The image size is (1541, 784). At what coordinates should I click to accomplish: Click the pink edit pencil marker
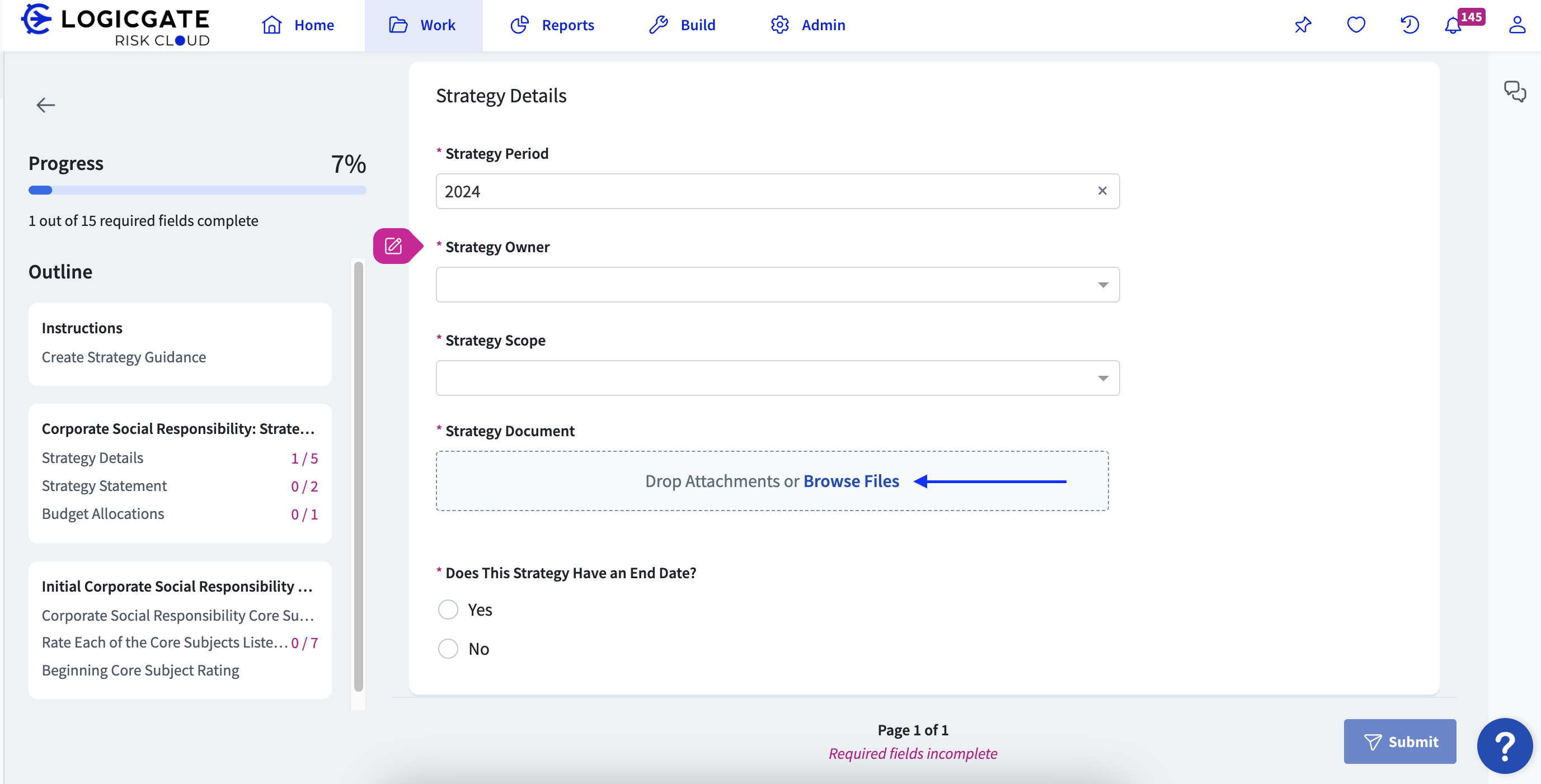pyautogui.click(x=393, y=246)
